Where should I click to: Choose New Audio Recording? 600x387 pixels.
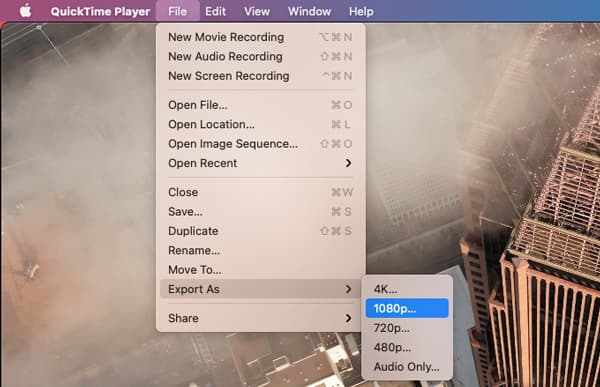tap(261, 57)
